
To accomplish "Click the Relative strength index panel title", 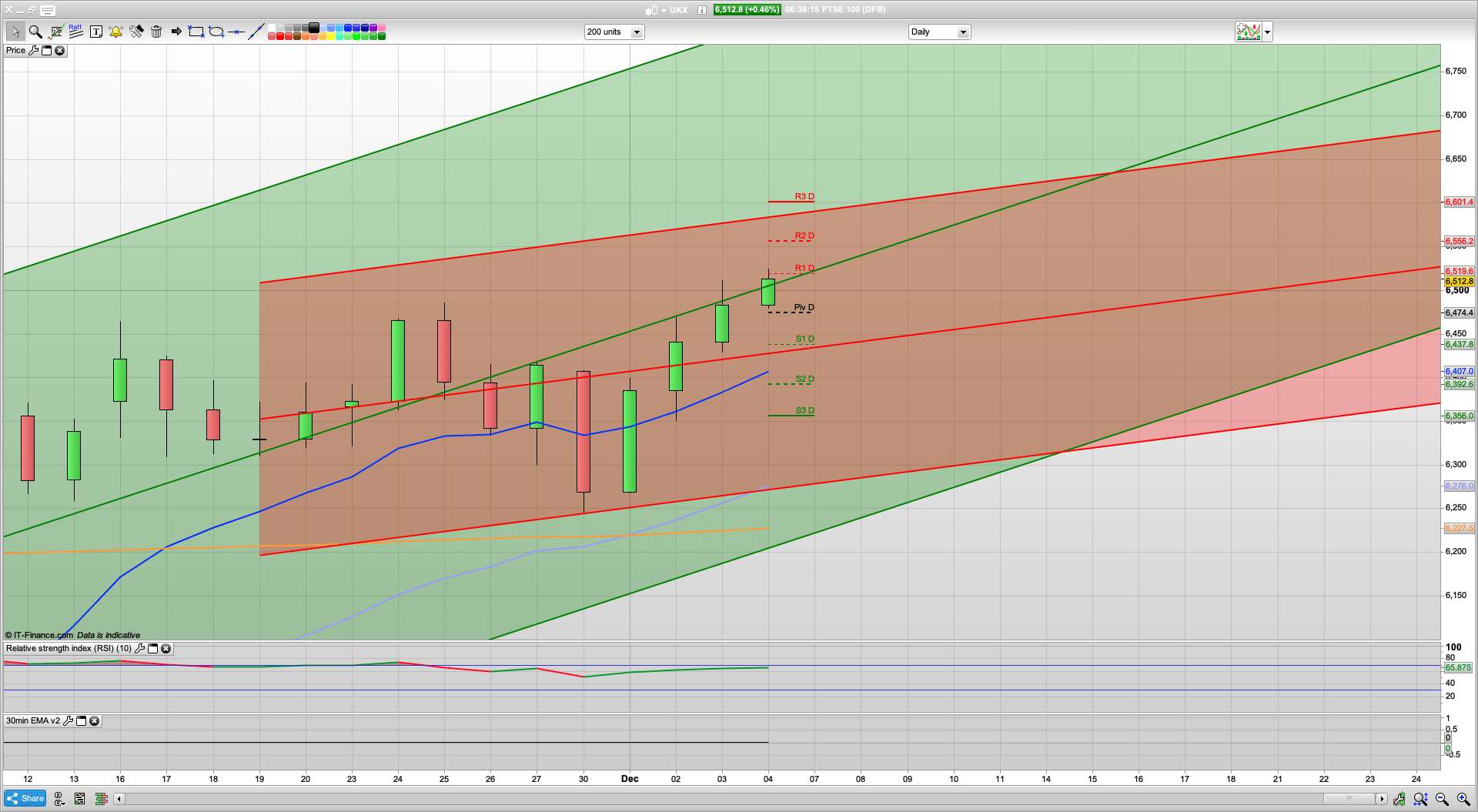I will pos(68,648).
